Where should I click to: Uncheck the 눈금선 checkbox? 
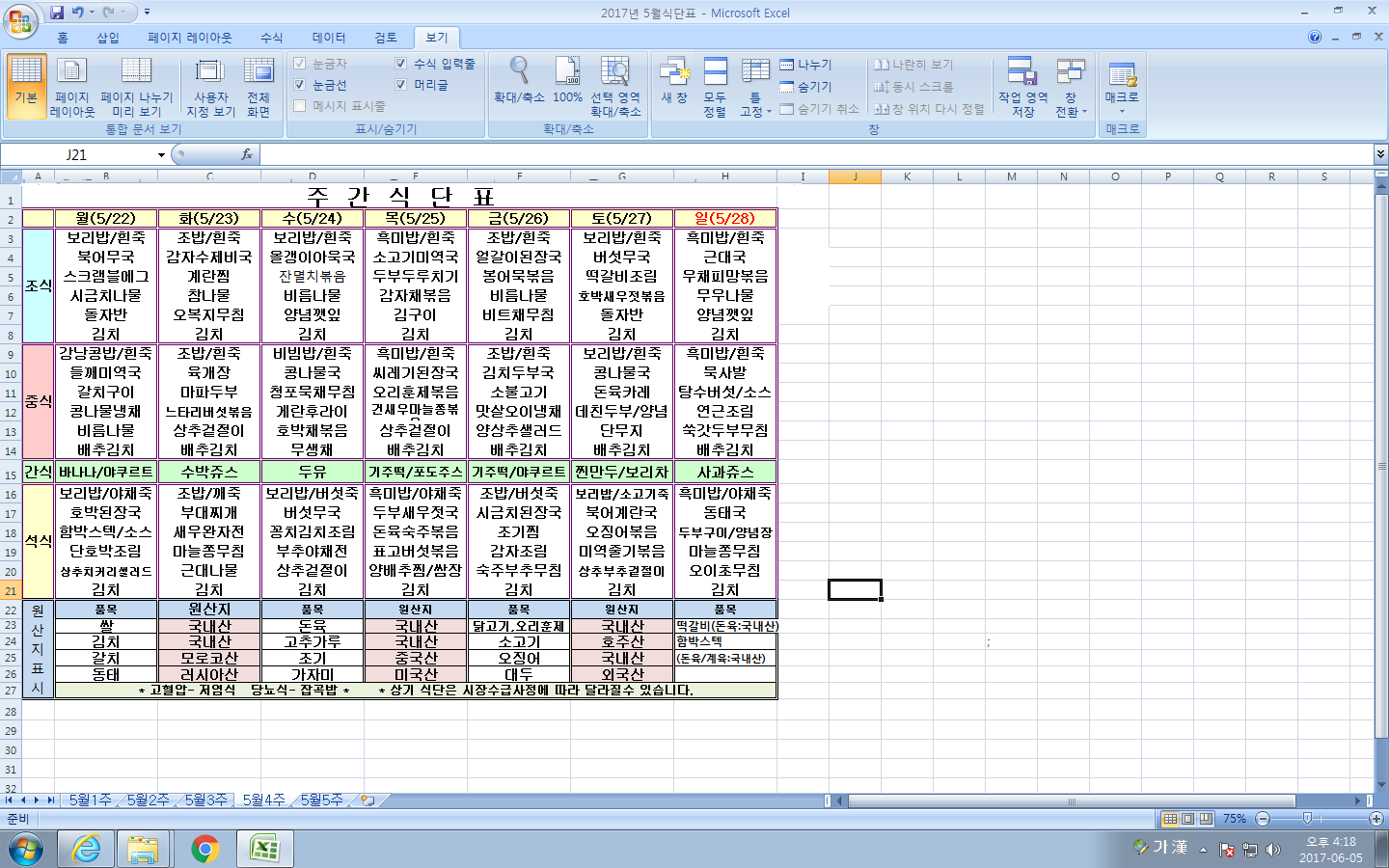point(300,85)
